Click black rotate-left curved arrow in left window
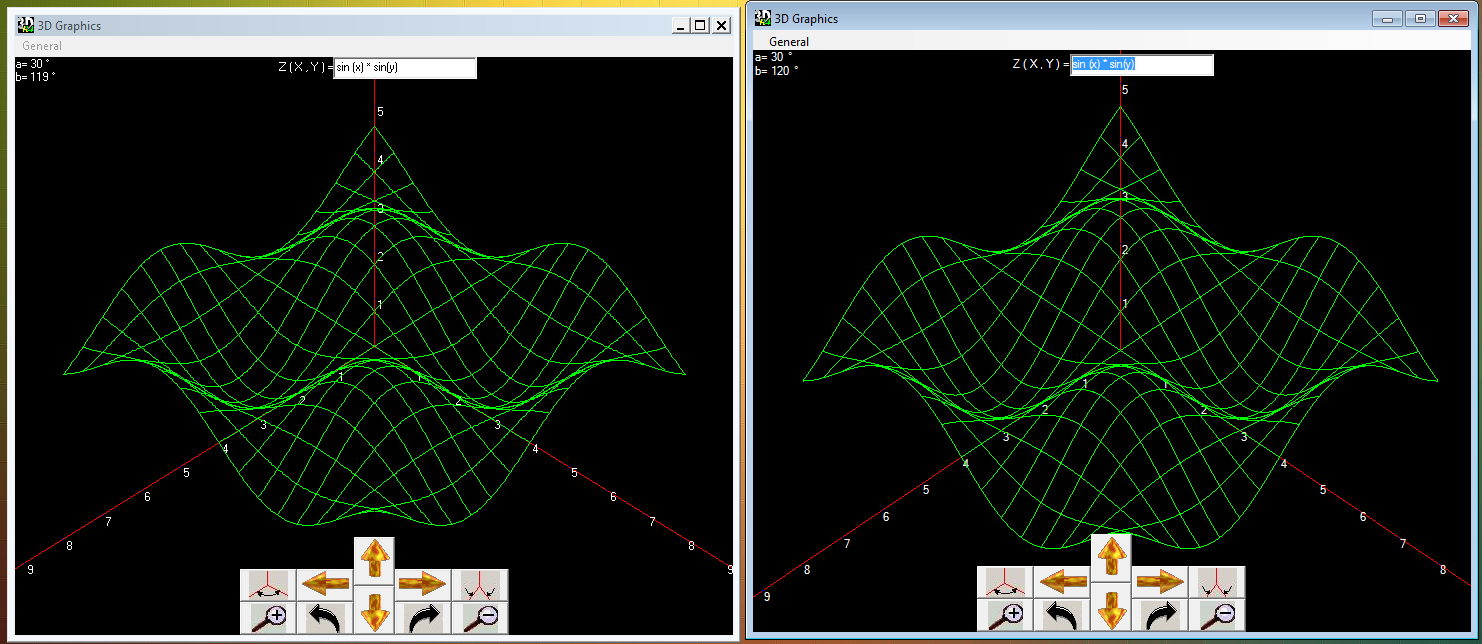 point(324,617)
